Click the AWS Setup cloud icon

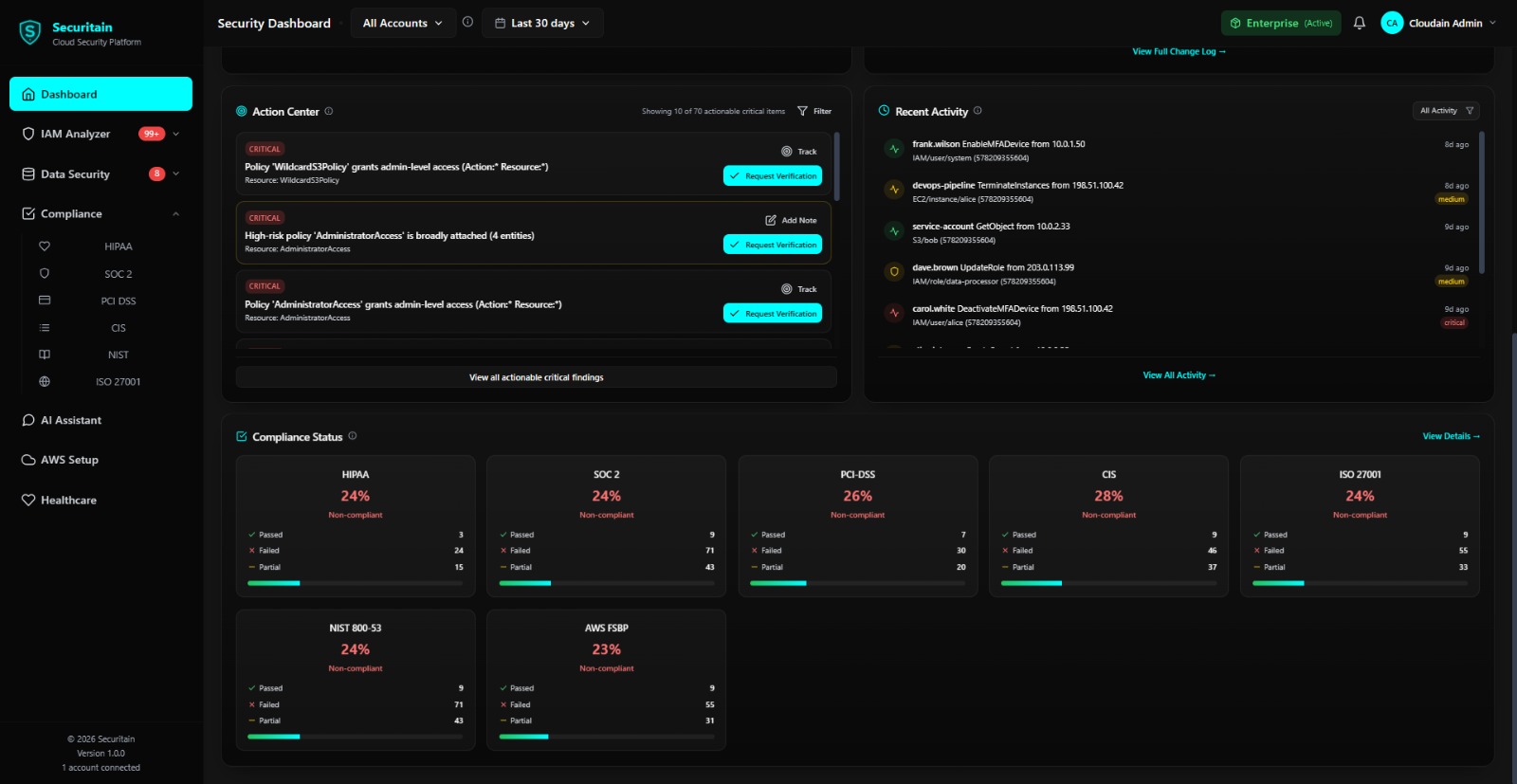(28, 460)
